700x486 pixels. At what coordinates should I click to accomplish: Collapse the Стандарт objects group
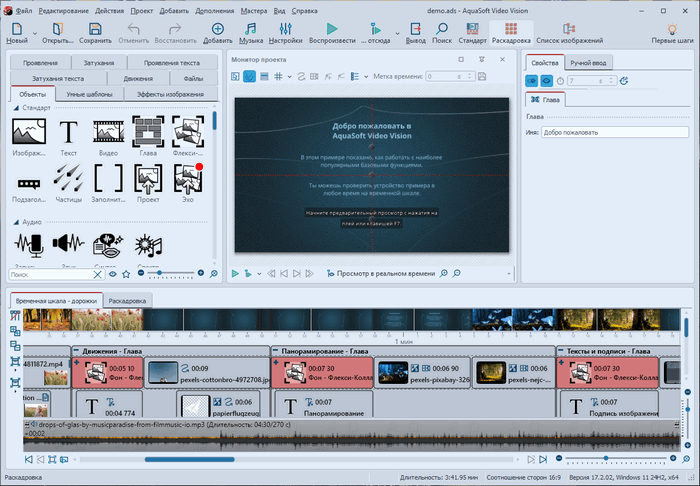point(15,107)
